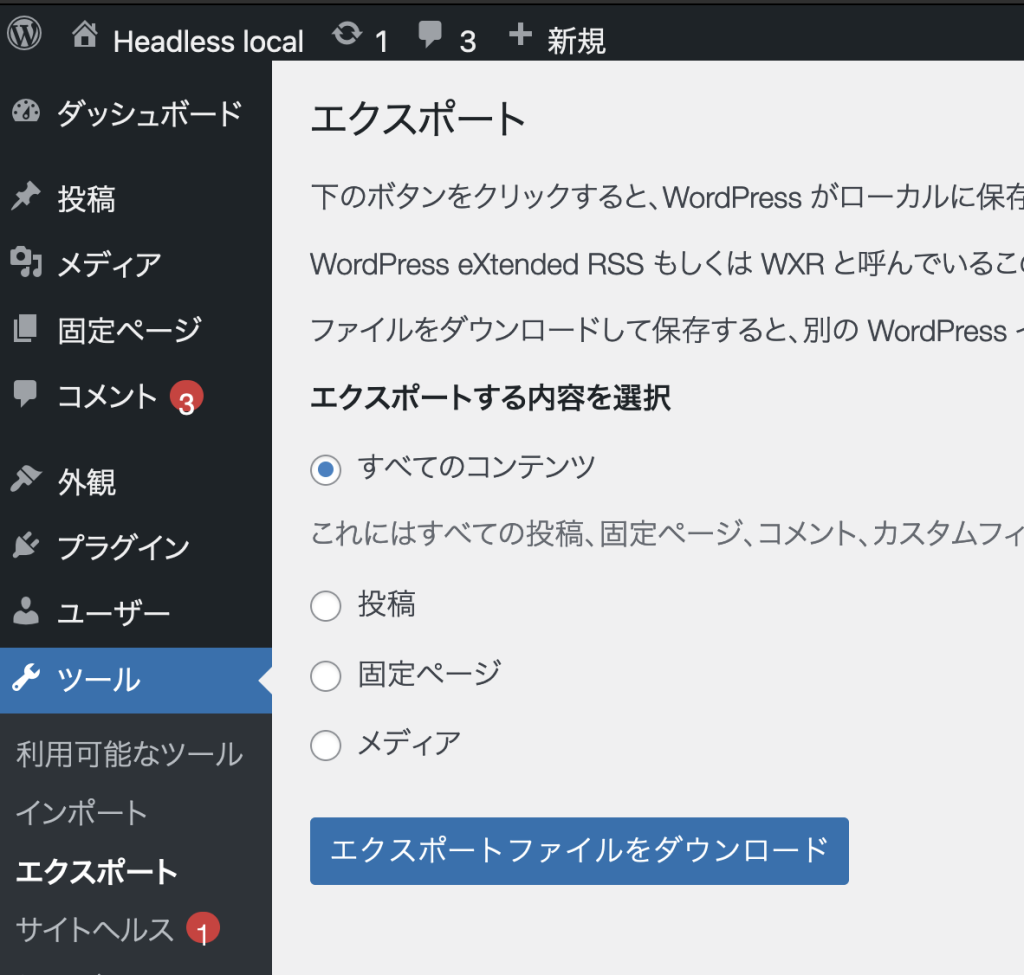Click the プラグイン plug icon

pyautogui.click(x=26, y=545)
